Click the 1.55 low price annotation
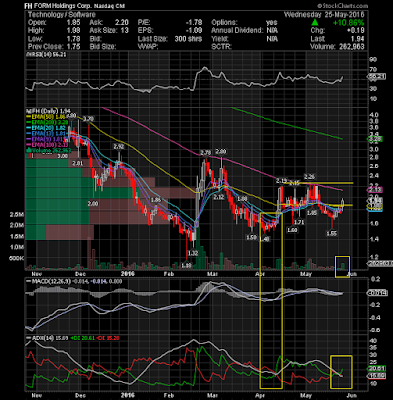 [331, 234]
